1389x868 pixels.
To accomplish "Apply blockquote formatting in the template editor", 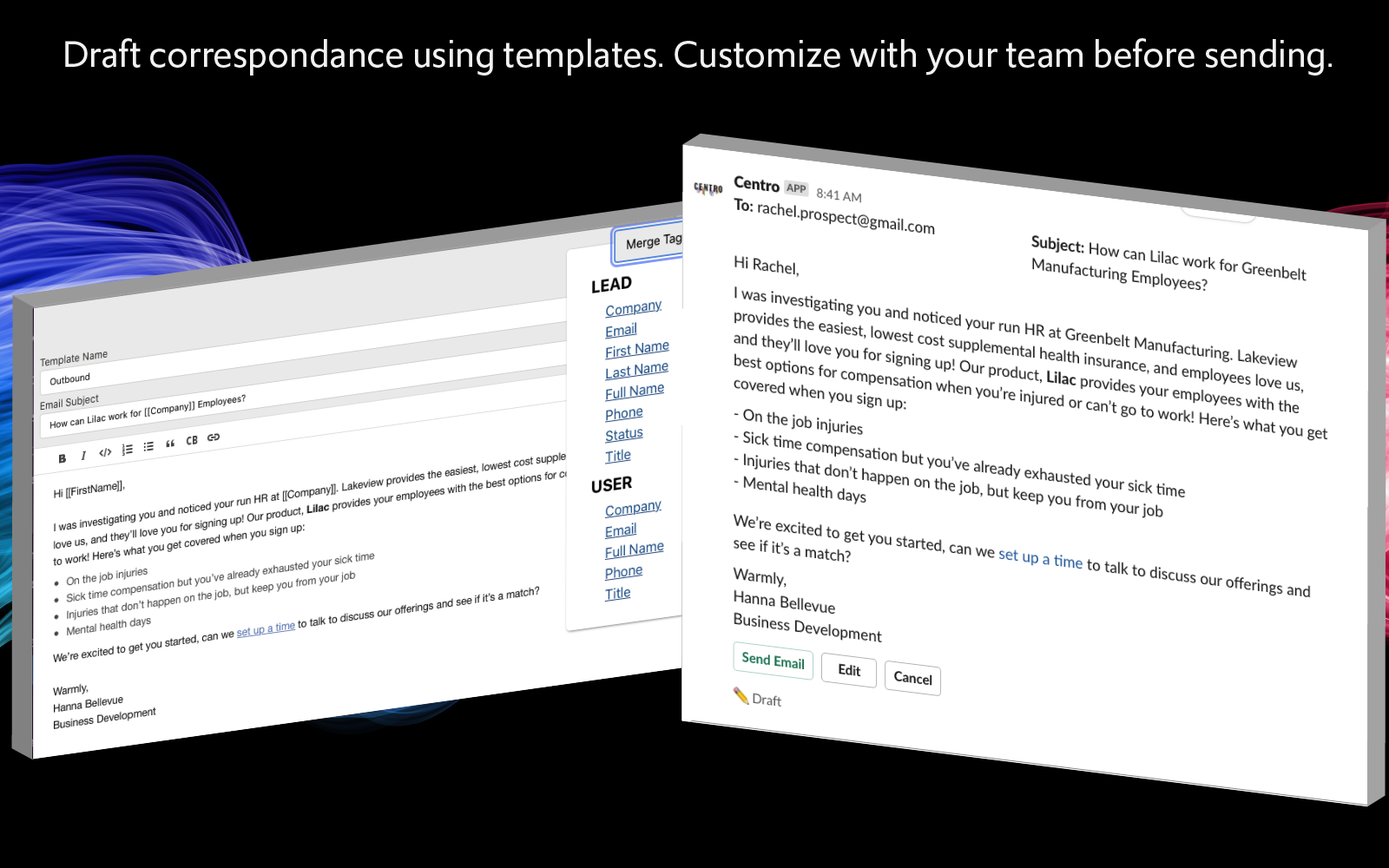I will tap(170, 444).
